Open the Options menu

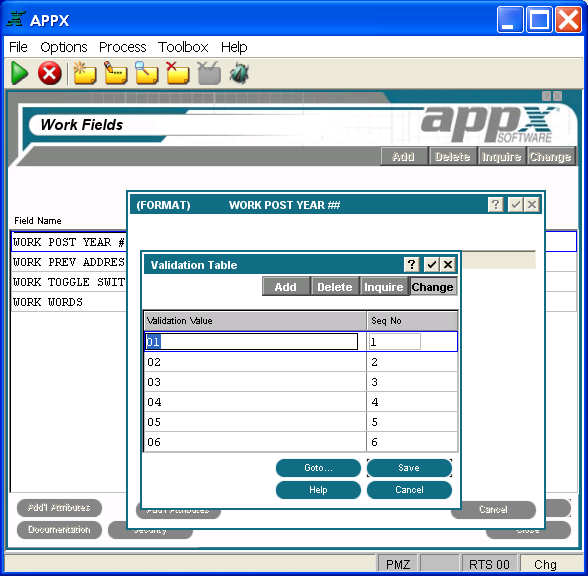(x=64, y=47)
